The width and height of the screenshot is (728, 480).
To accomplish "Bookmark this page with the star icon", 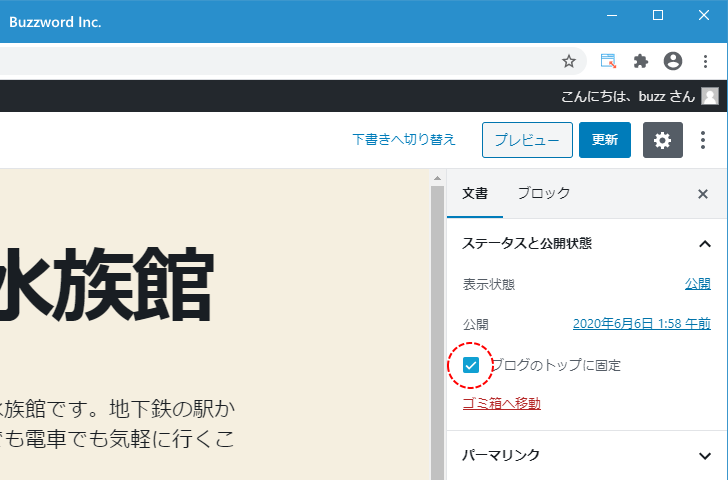I will (x=569, y=61).
